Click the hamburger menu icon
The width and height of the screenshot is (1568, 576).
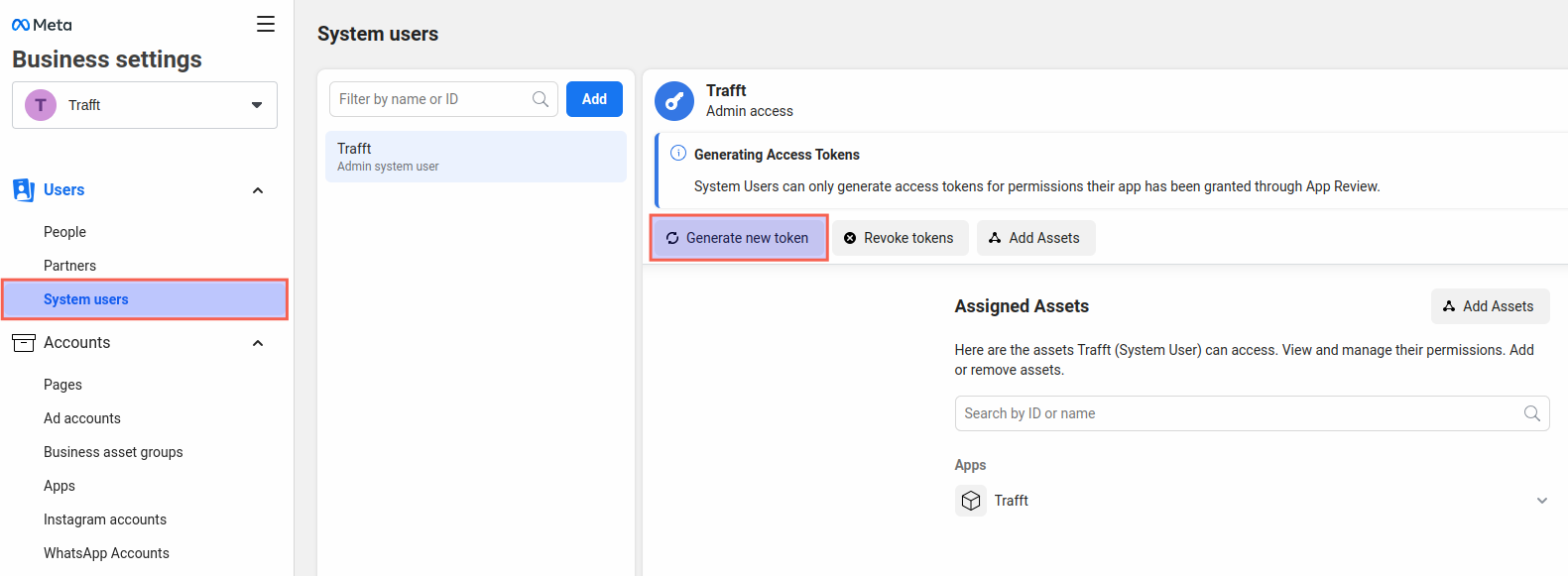click(x=265, y=24)
